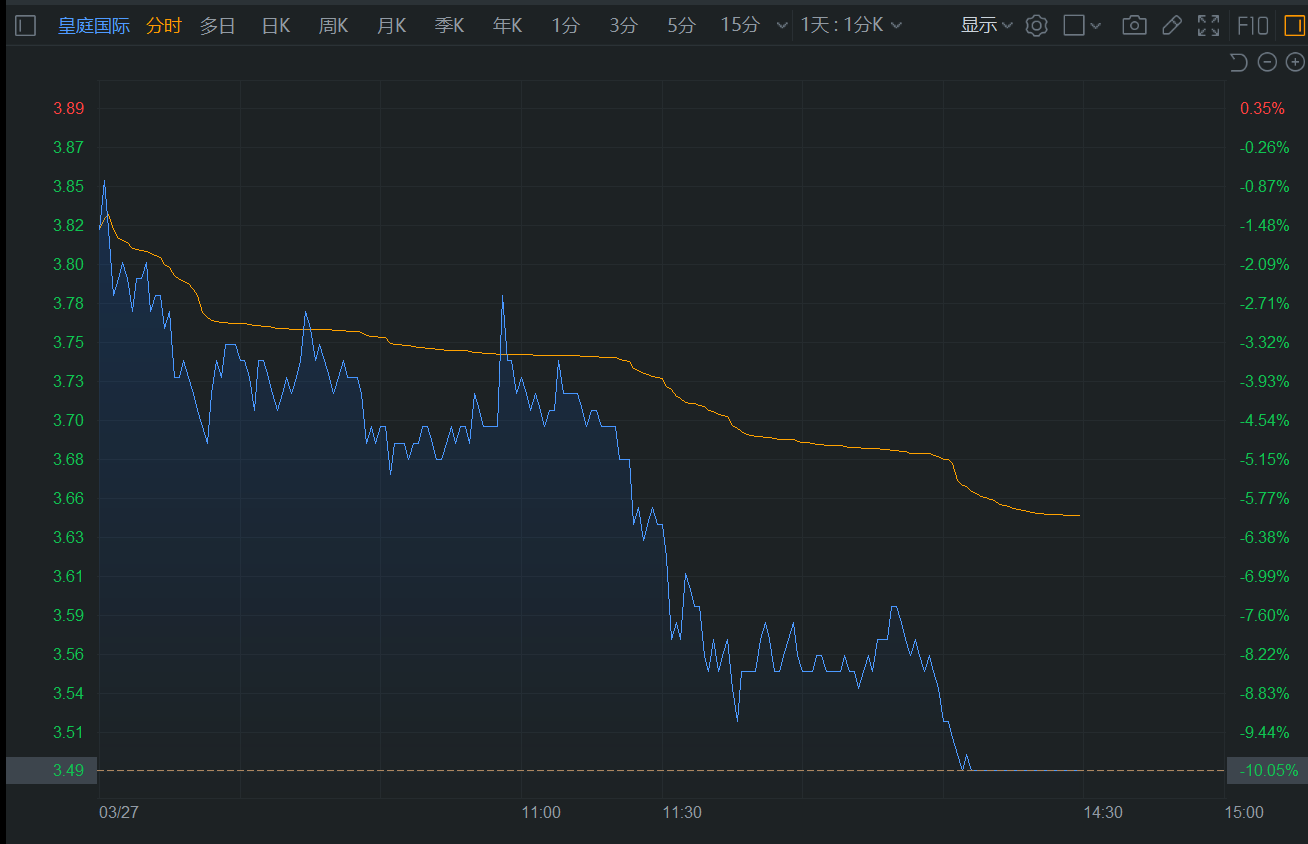The width and height of the screenshot is (1308, 844).
Task: Click the 11:30 time axis marker
Action: pos(682,812)
